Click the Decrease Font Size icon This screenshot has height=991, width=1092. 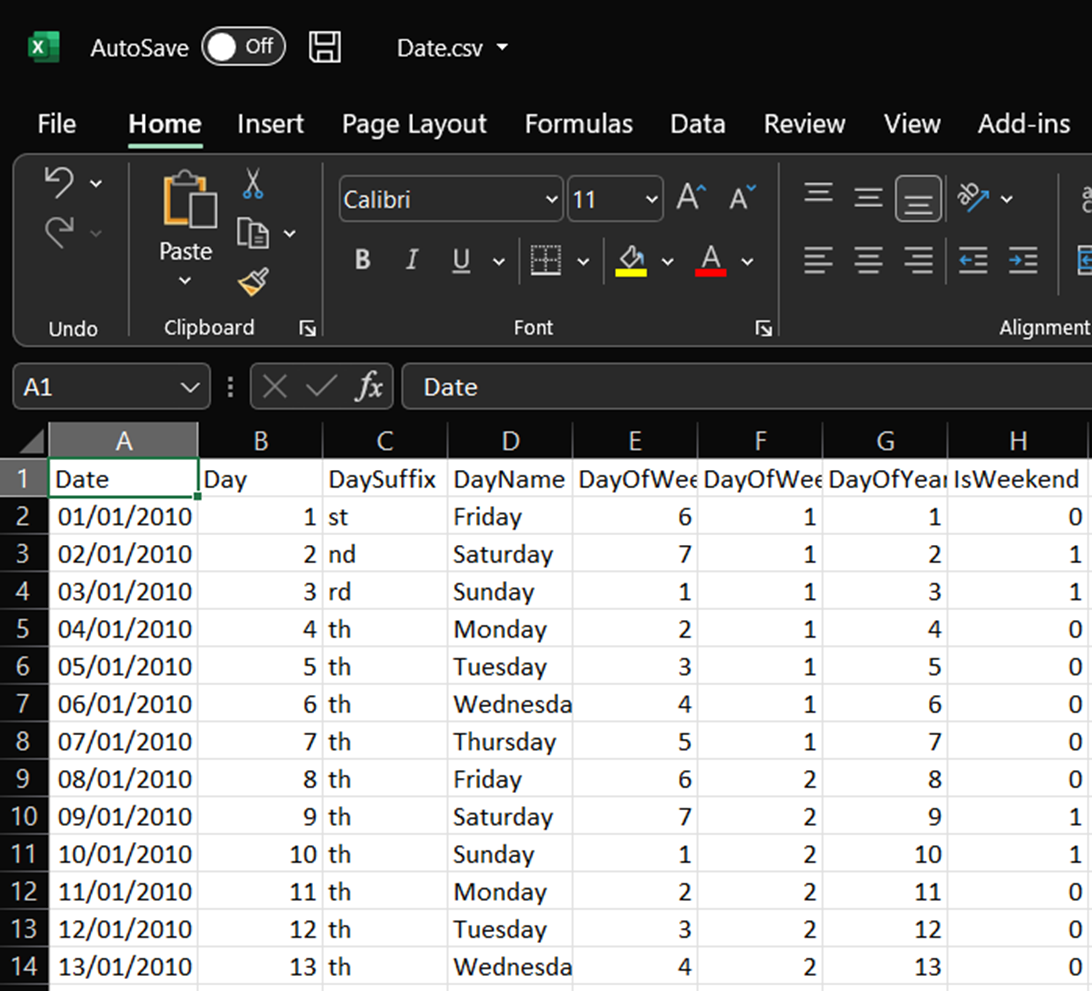742,198
